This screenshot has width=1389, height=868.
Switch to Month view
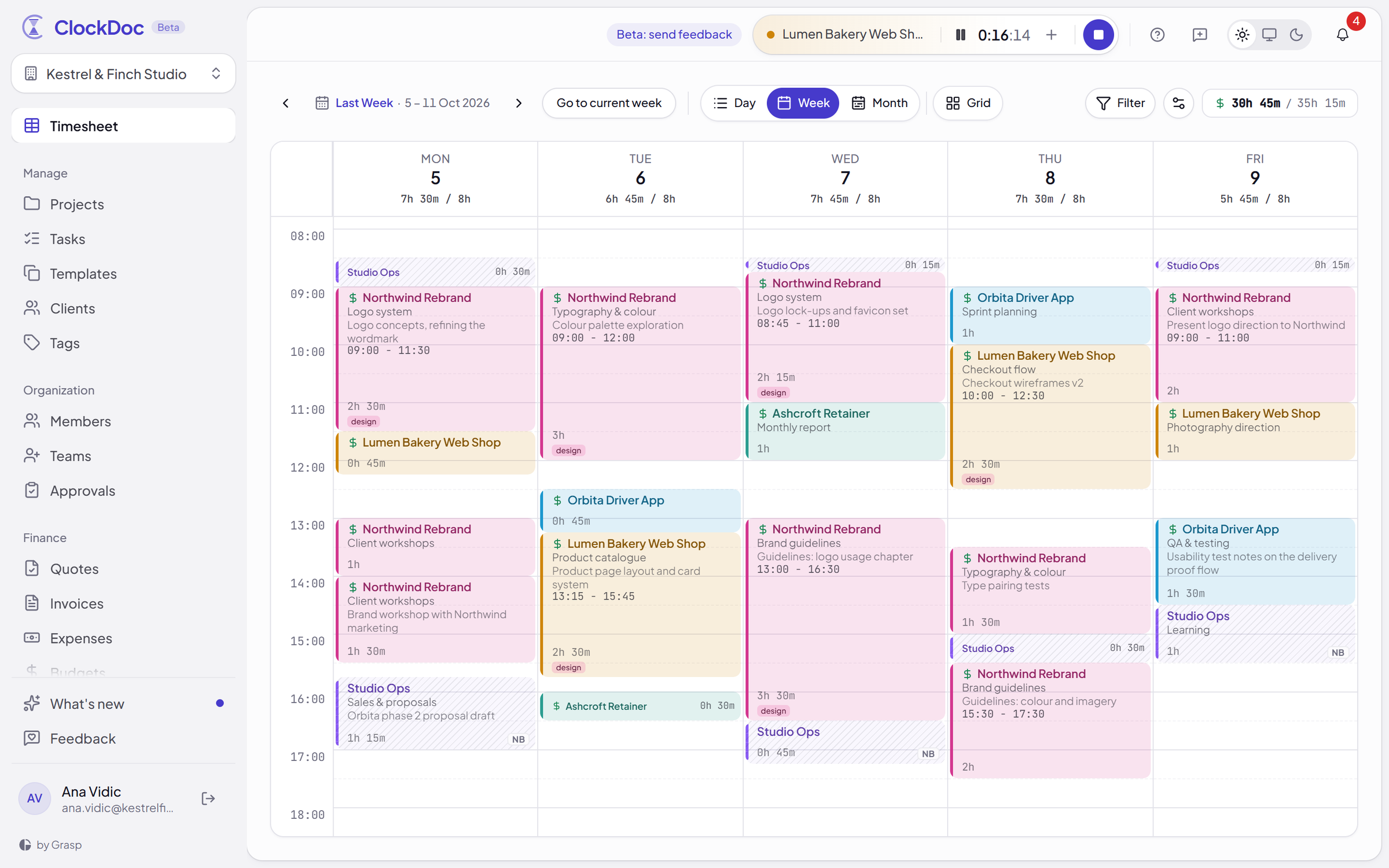point(880,103)
